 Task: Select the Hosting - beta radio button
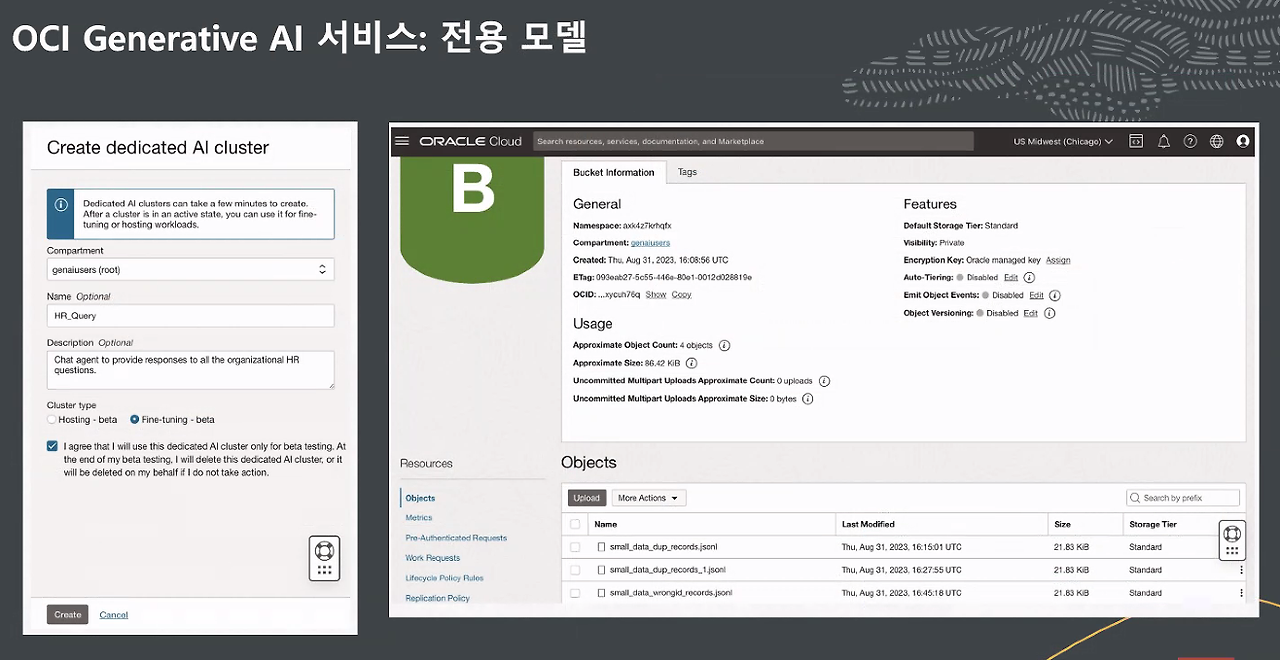point(51,419)
